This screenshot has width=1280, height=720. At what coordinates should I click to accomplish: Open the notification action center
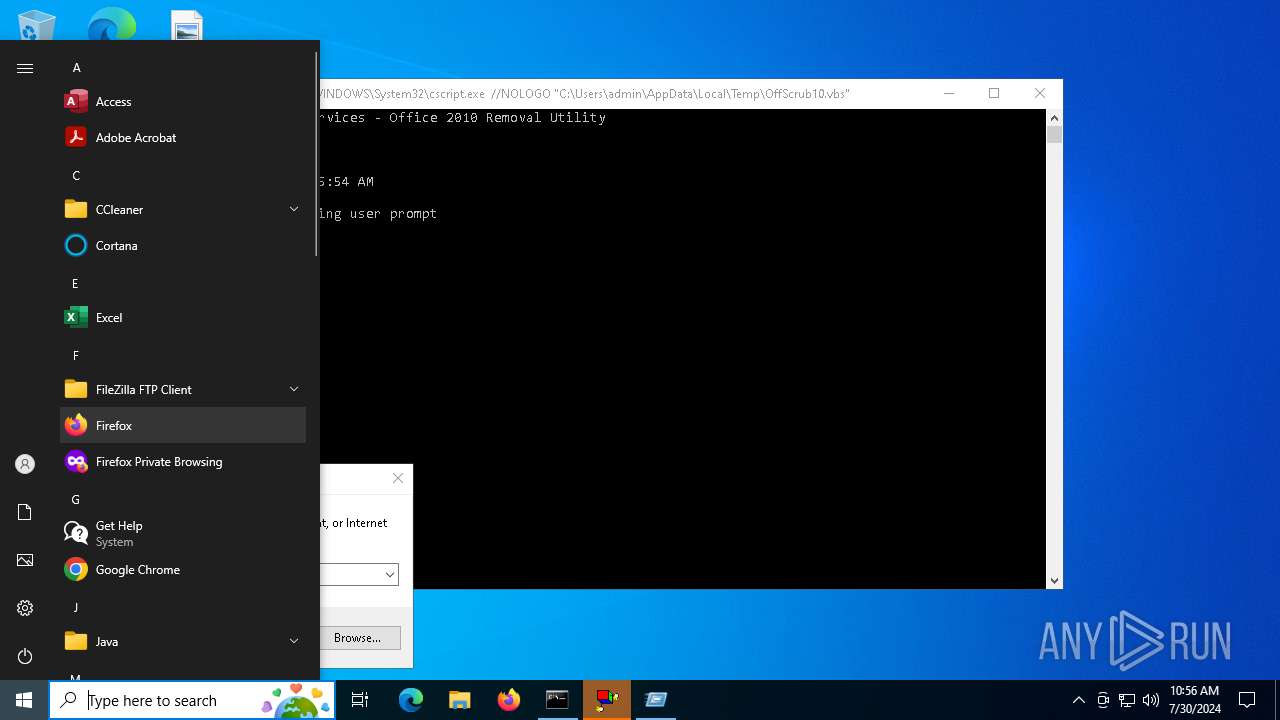click(x=1247, y=700)
